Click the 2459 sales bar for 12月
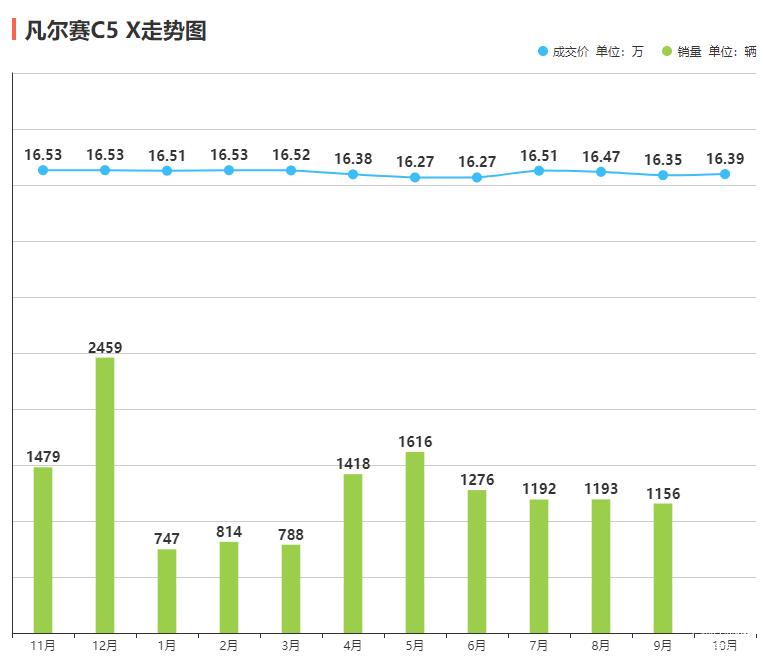 (105, 495)
